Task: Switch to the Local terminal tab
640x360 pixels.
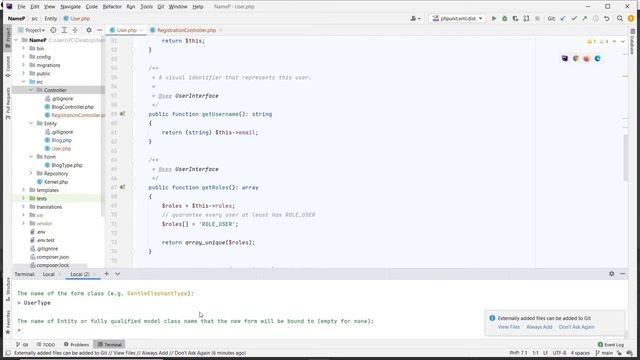Action: [49, 274]
